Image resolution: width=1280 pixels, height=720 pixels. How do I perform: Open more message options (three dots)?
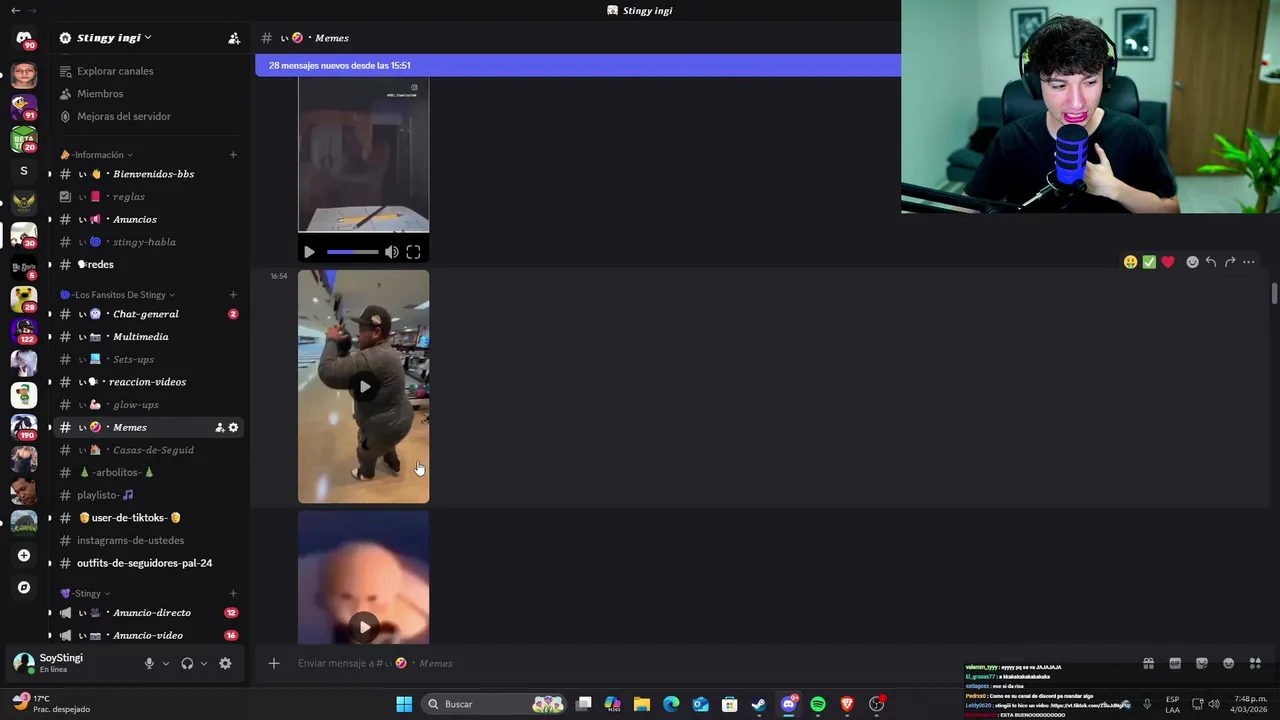click(x=1249, y=262)
